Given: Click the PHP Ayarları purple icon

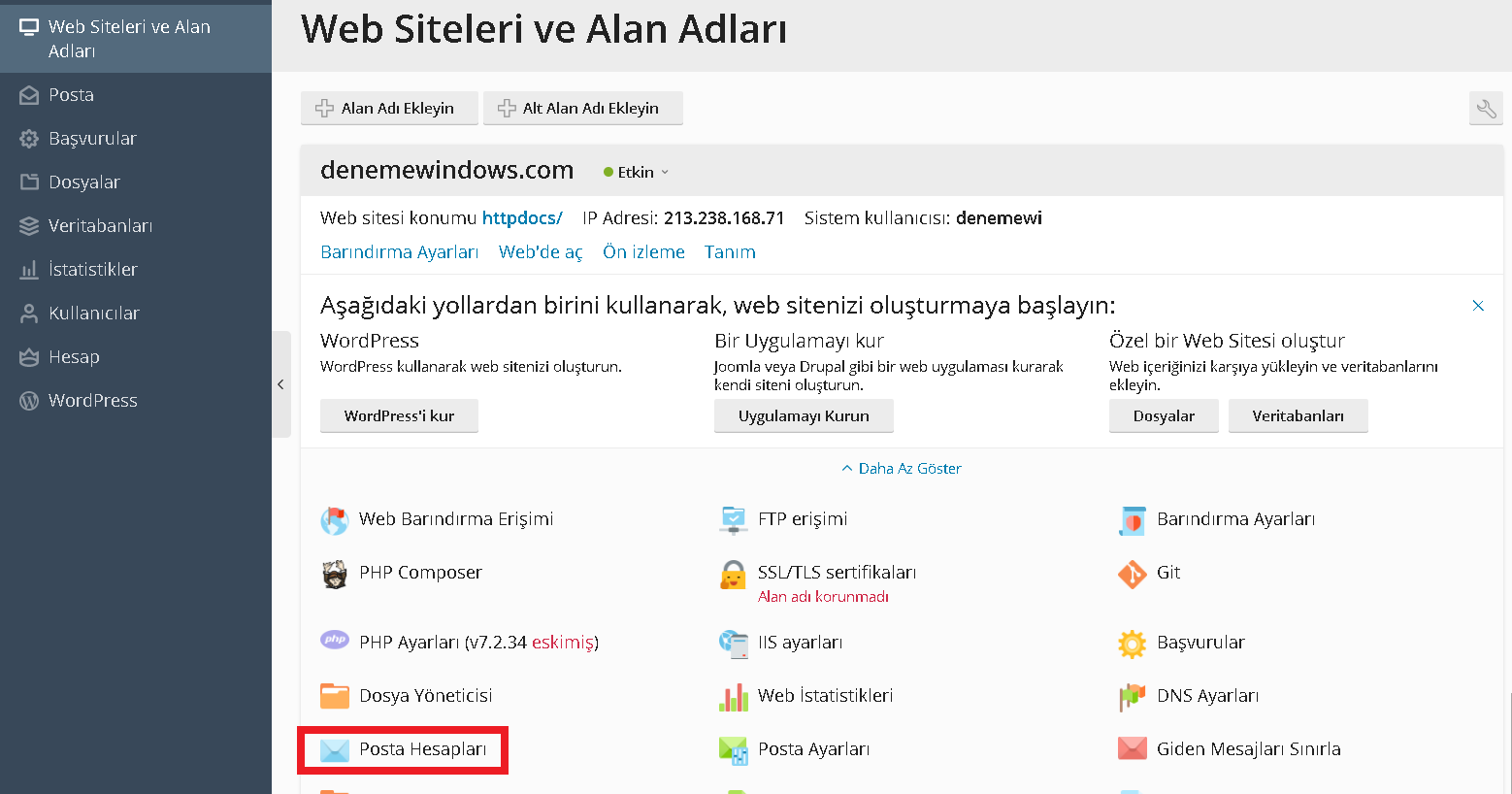Looking at the screenshot, I should [335, 639].
